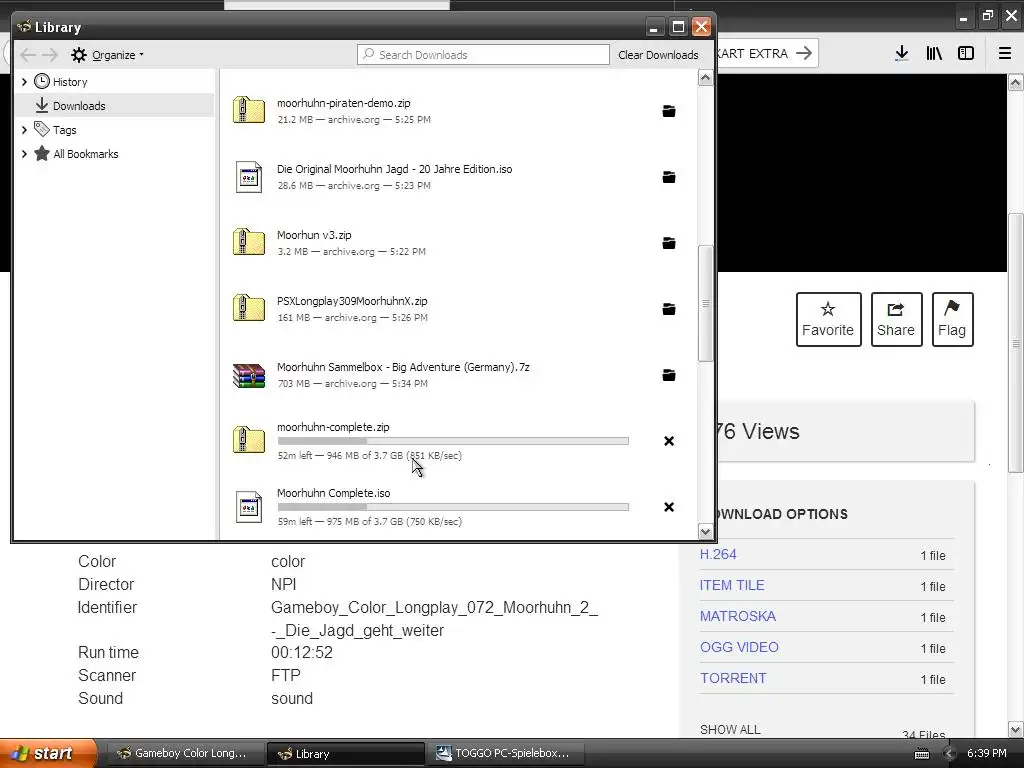Open containing folder for 20 Jahre Edition.iso
1024x768 pixels.
coord(669,177)
